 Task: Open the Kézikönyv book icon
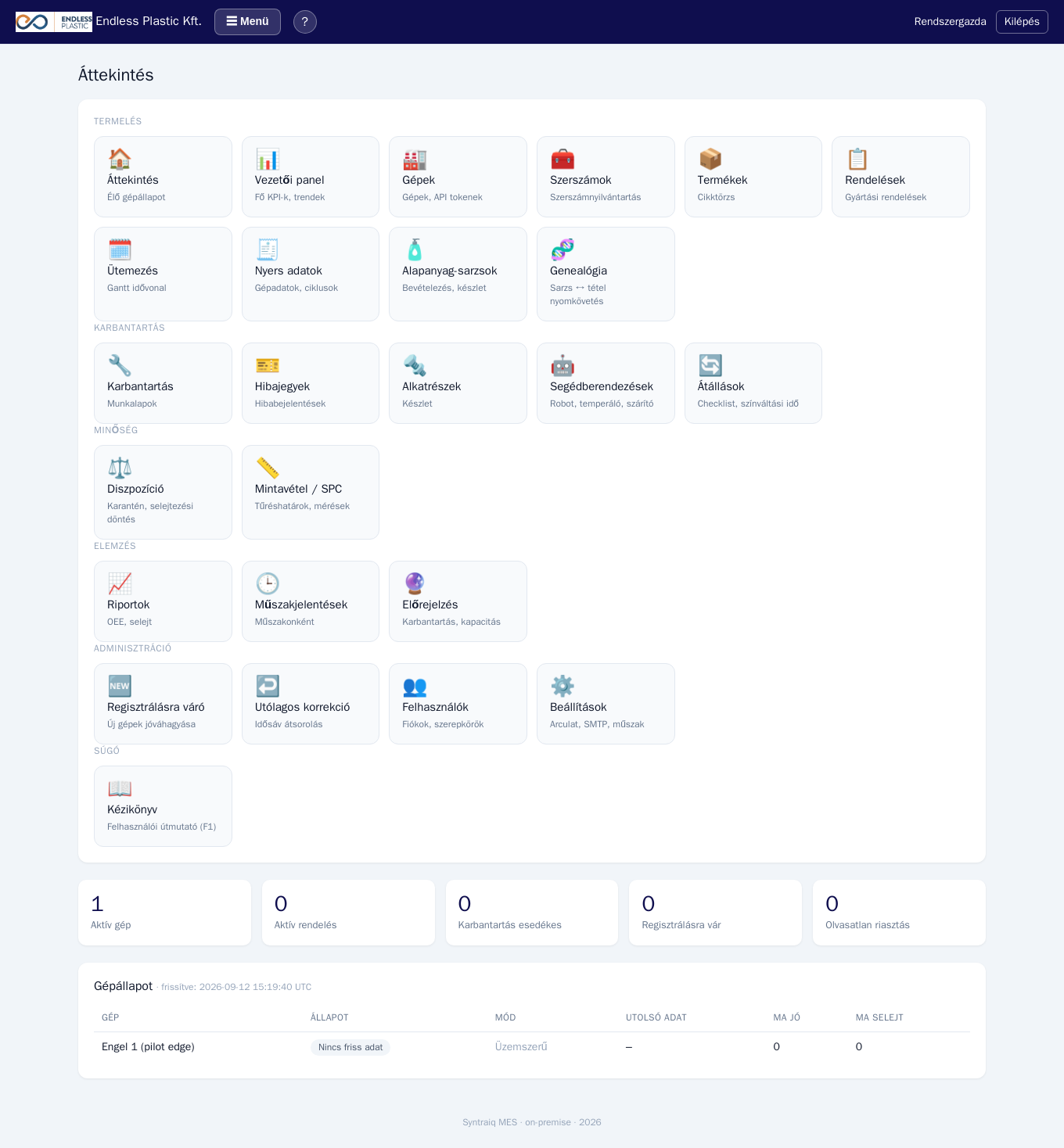120,788
